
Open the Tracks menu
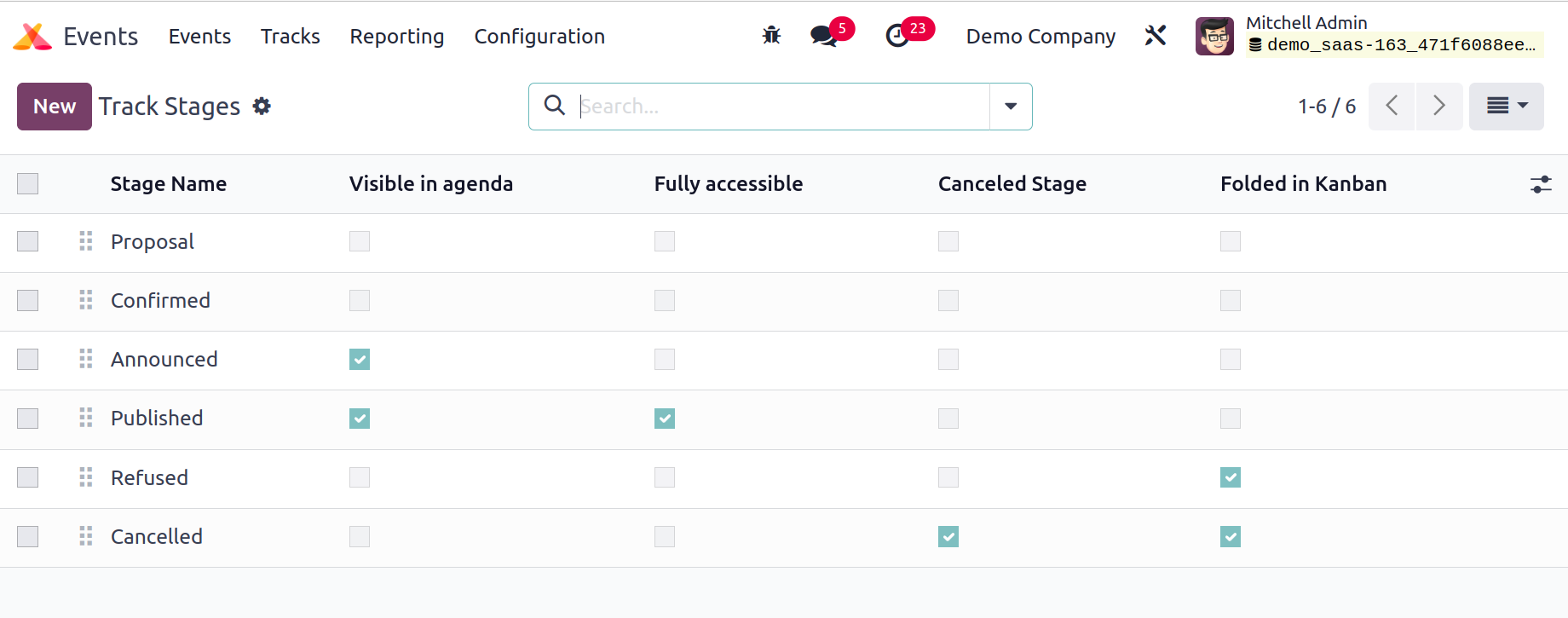(x=291, y=36)
